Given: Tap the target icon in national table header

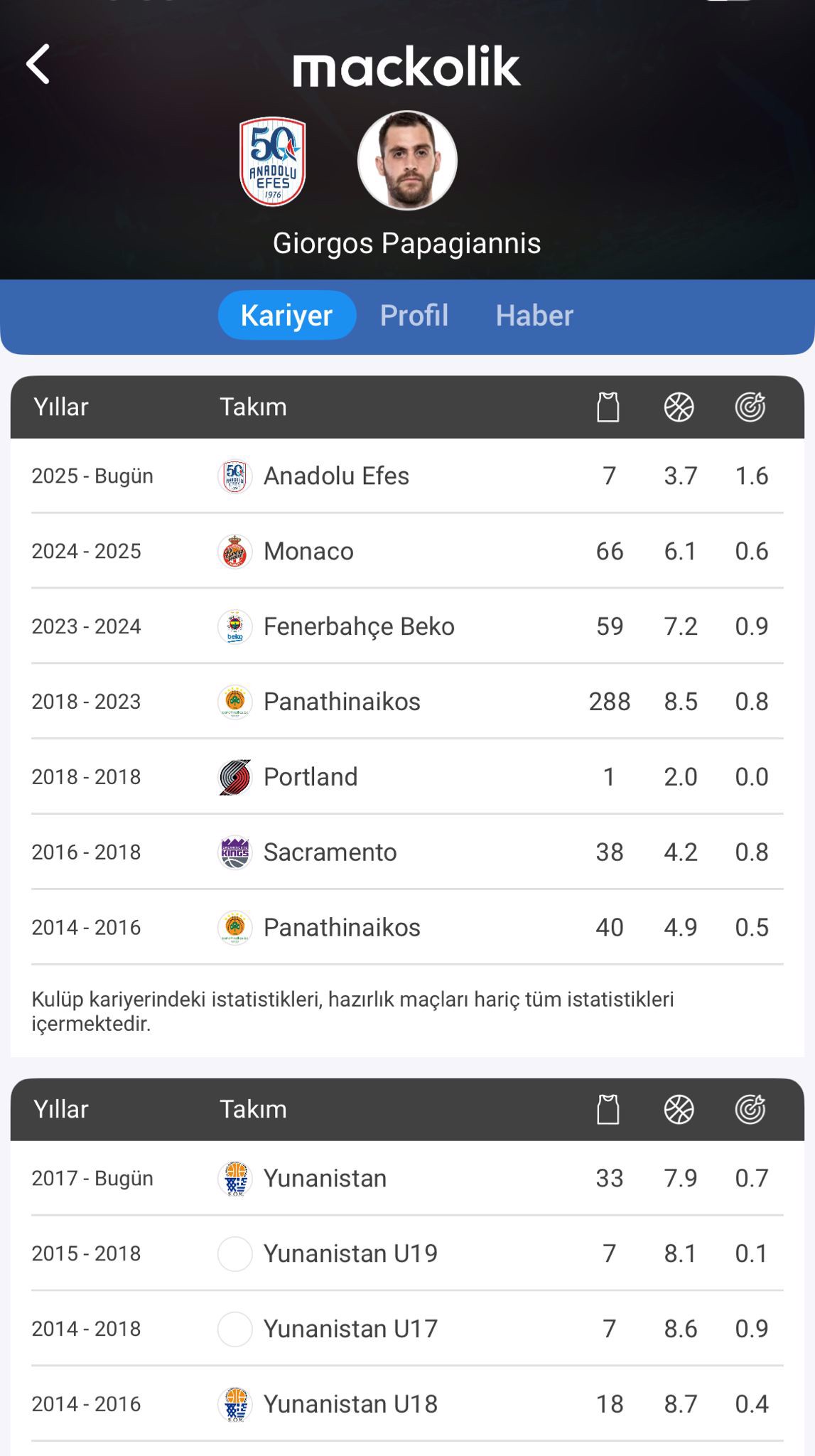Looking at the screenshot, I should coord(750,1110).
